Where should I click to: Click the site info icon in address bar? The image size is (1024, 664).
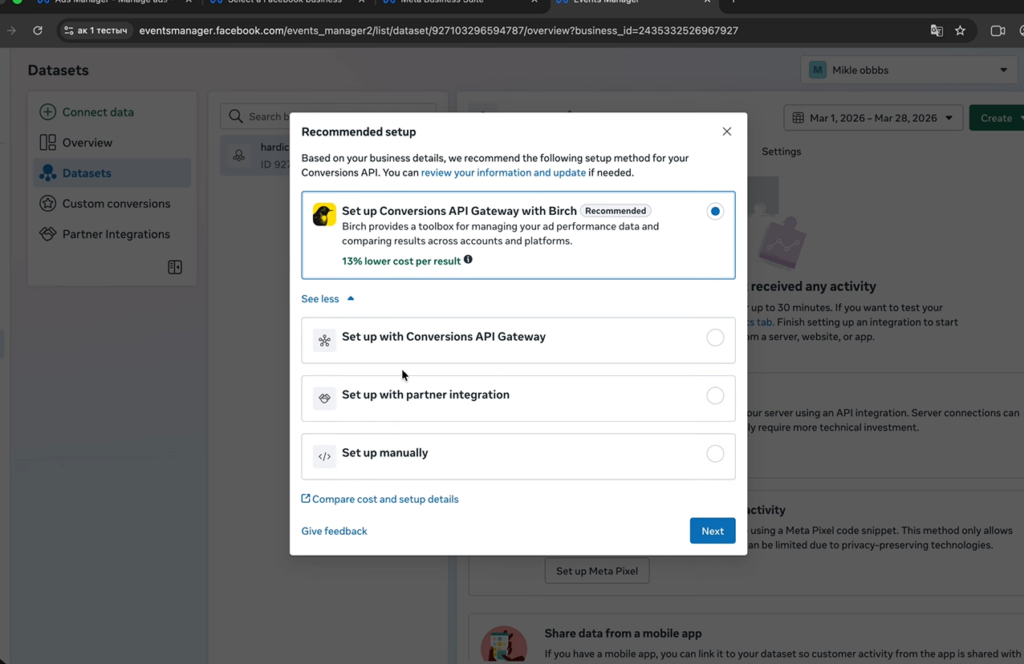tap(69, 31)
